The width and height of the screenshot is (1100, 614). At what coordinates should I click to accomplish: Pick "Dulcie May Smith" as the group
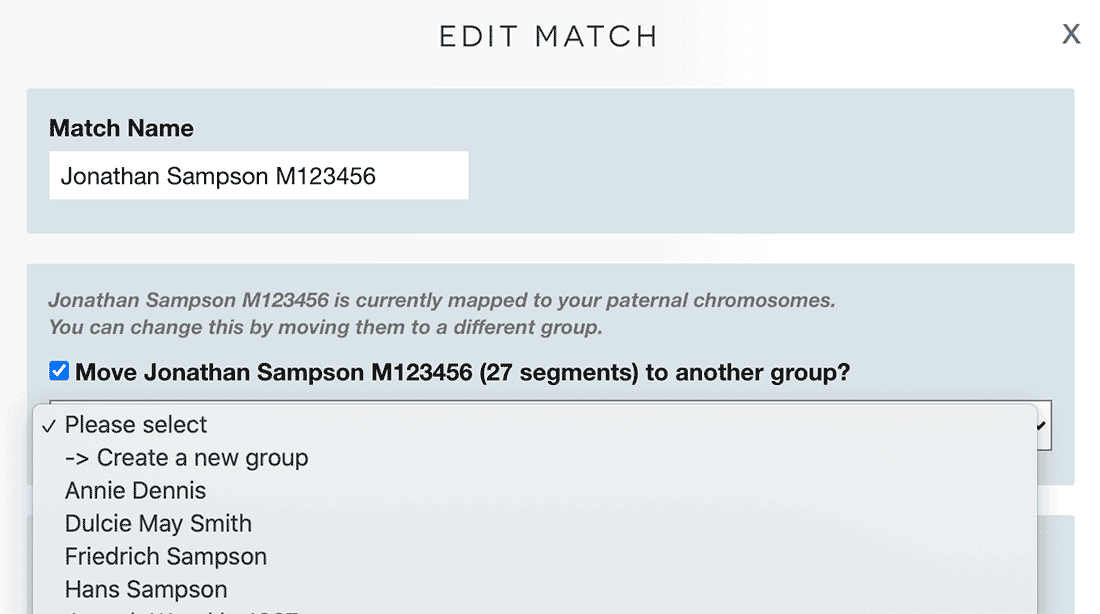[159, 523]
